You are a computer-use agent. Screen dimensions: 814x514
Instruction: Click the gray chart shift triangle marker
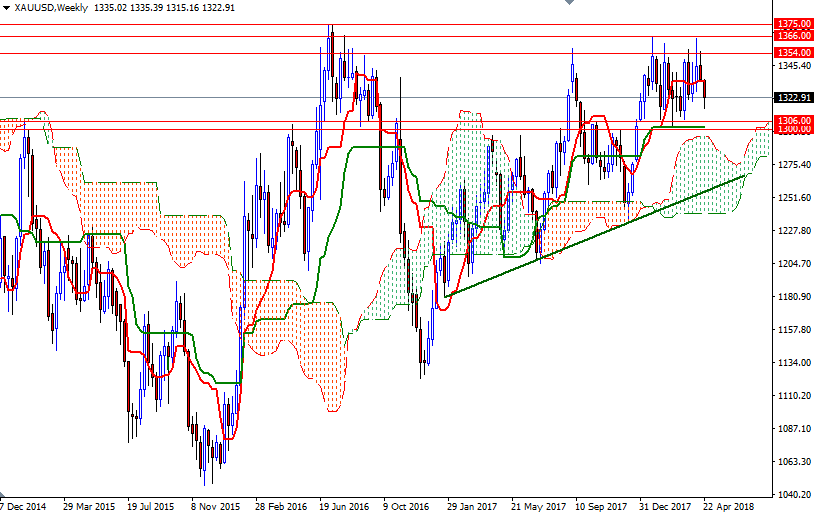tap(569, 2)
